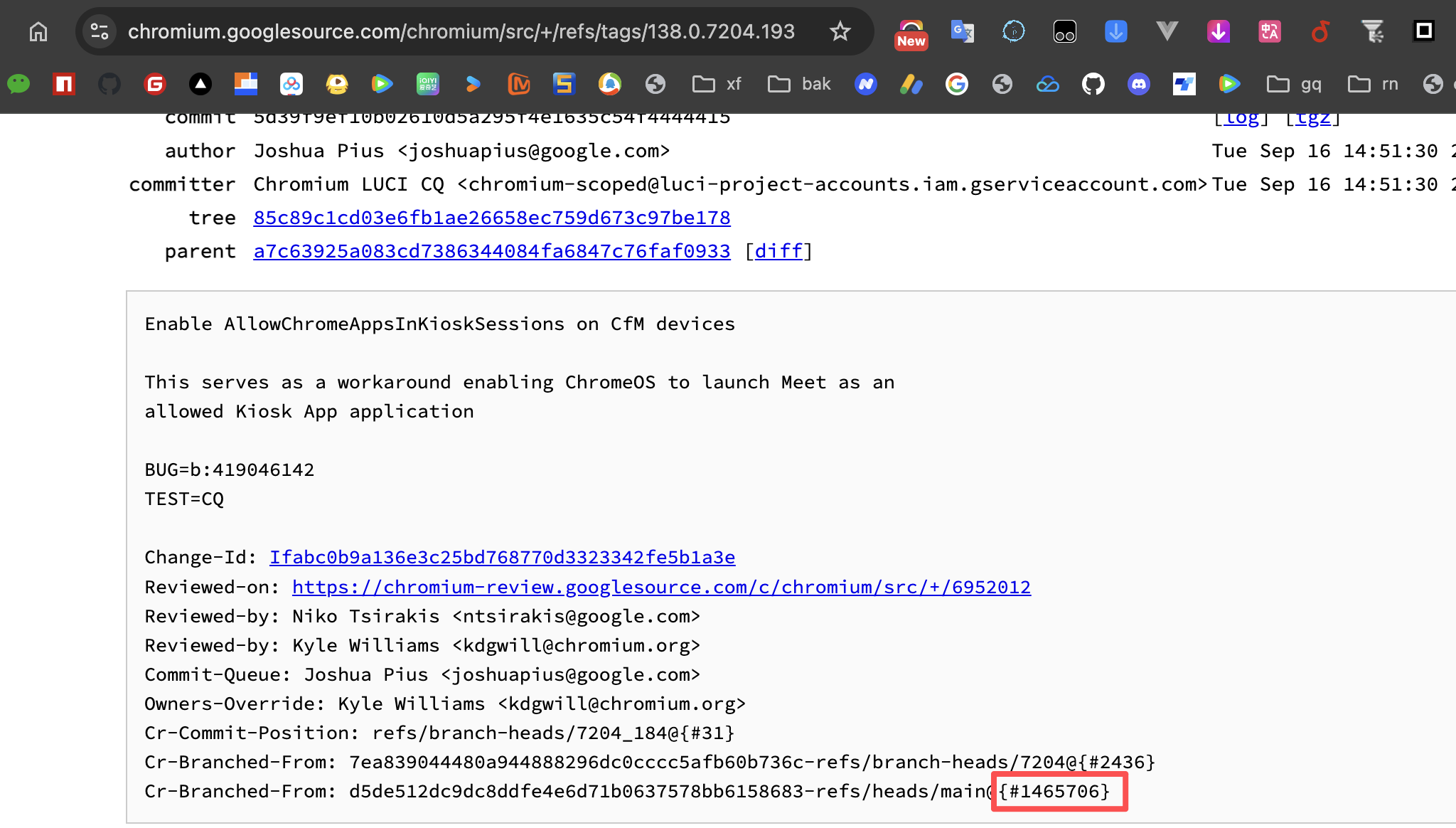Open the iQIYI bookmark

(x=428, y=84)
